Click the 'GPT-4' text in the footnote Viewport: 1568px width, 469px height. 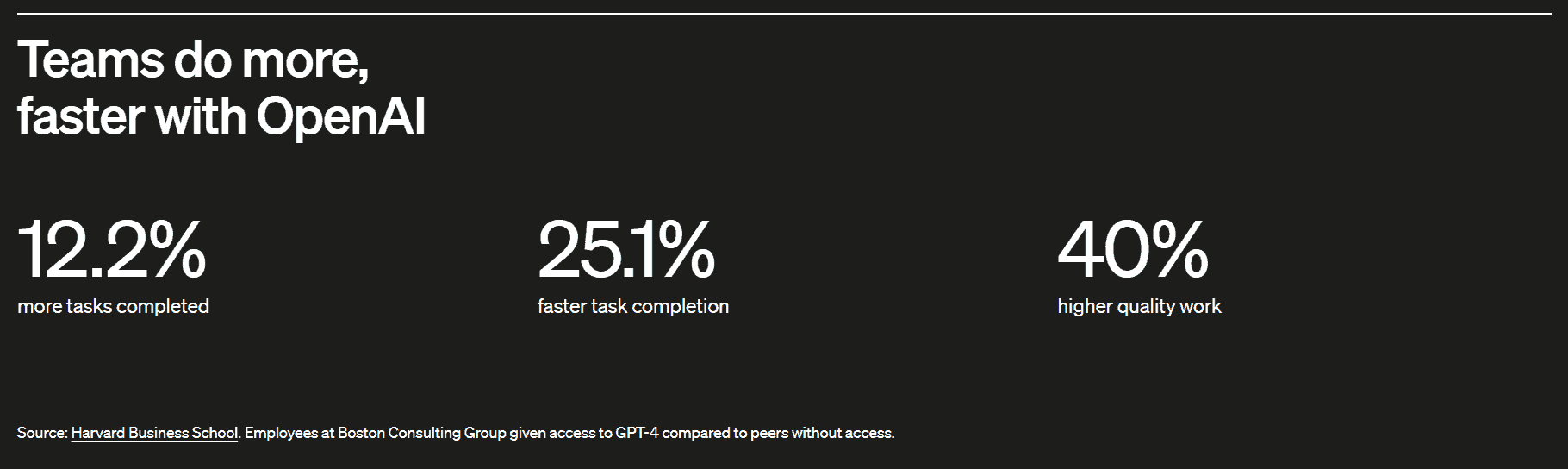[x=637, y=433]
